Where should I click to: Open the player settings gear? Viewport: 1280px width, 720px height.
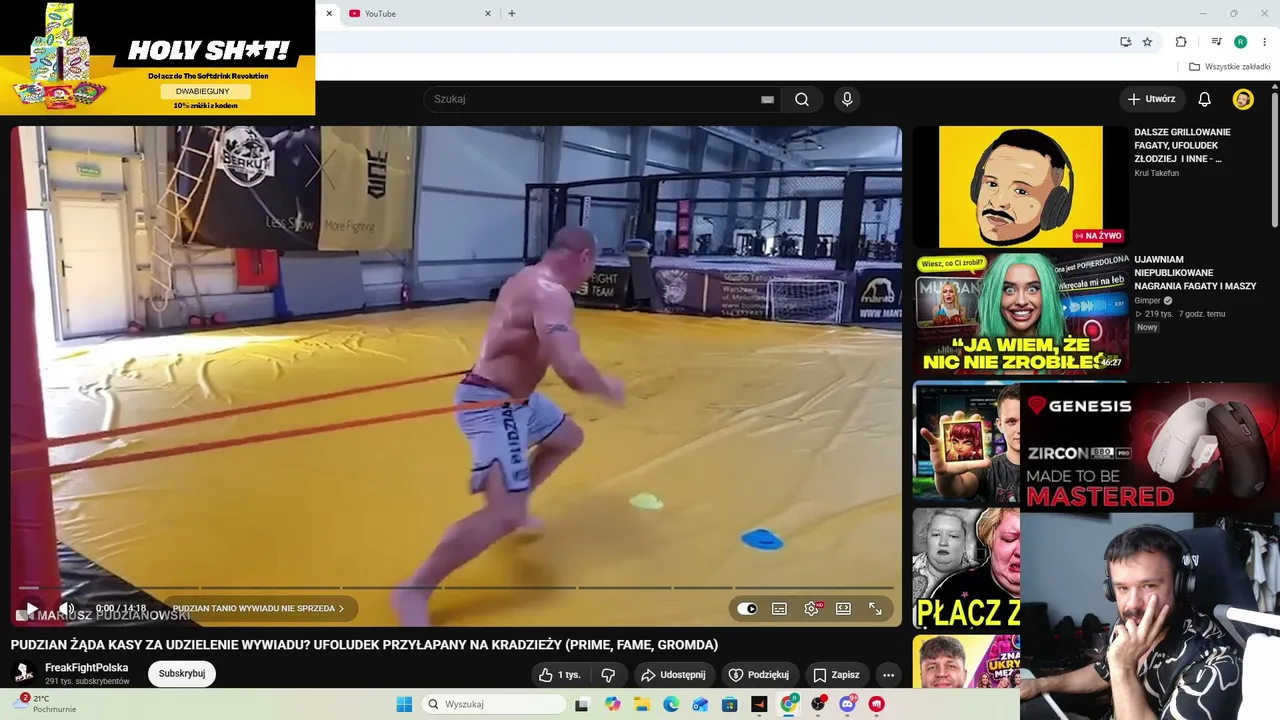[811, 608]
